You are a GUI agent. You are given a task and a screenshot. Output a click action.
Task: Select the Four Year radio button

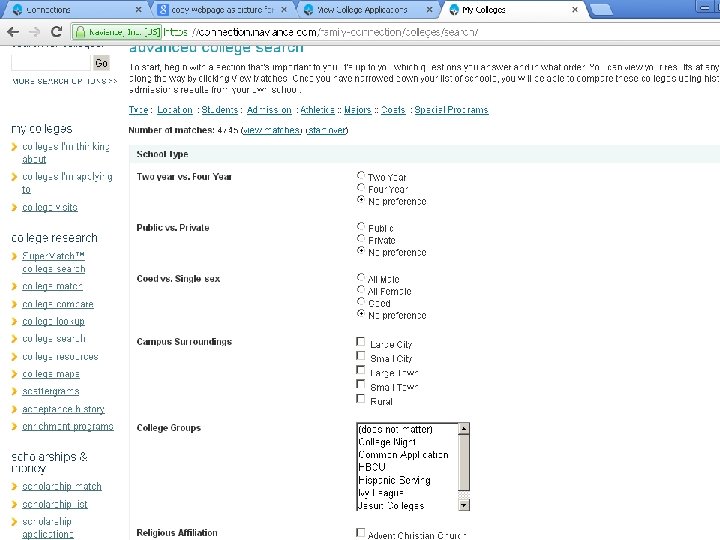pos(361,188)
